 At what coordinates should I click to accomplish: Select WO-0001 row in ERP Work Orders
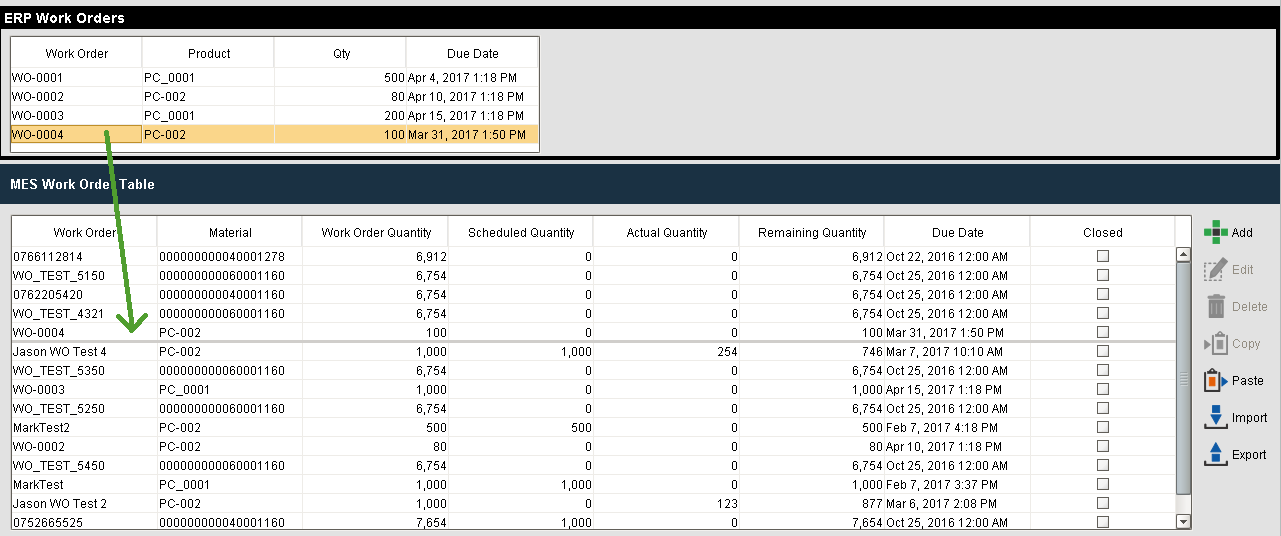(76, 77)
